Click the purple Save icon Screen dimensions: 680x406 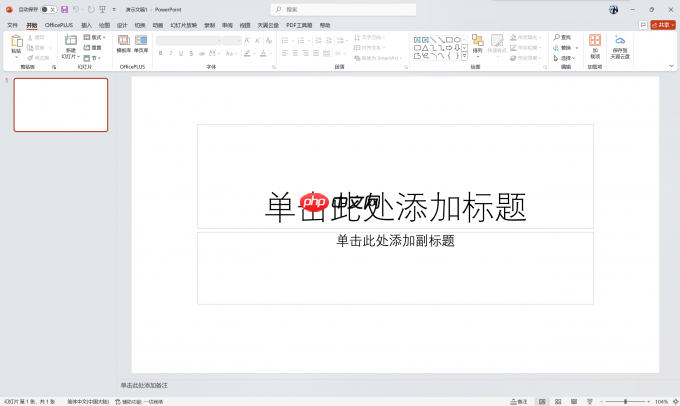pos(65,9)
